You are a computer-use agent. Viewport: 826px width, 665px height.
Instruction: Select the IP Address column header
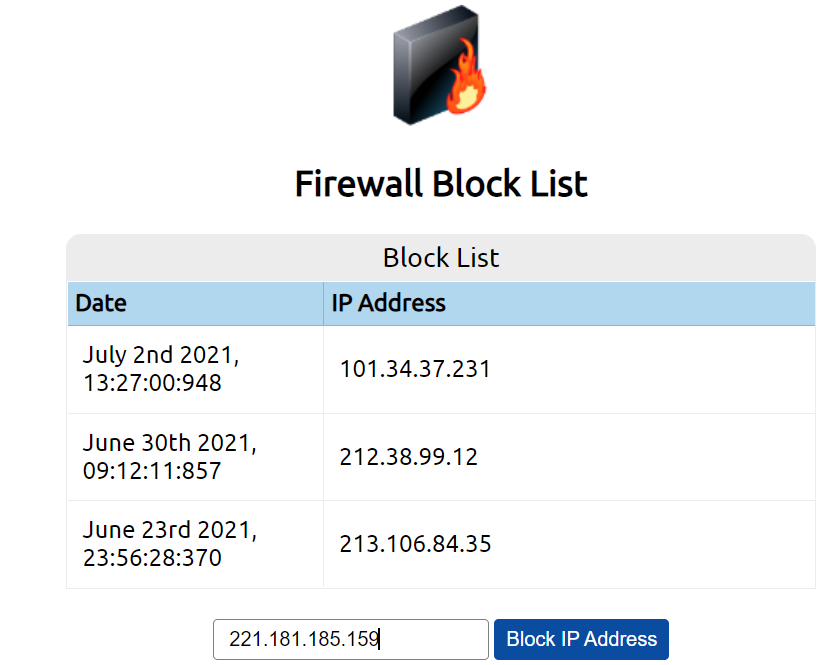click(569, 304)
